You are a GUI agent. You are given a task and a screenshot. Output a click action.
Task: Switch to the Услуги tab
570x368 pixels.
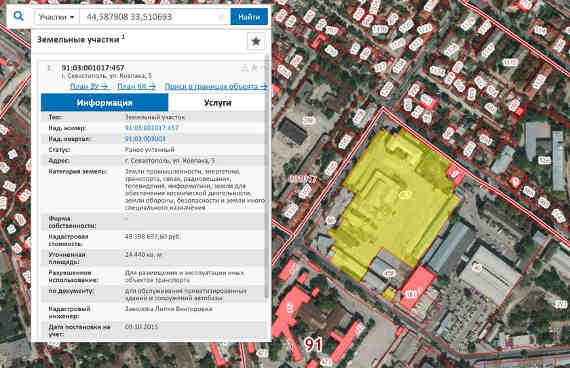217,103
